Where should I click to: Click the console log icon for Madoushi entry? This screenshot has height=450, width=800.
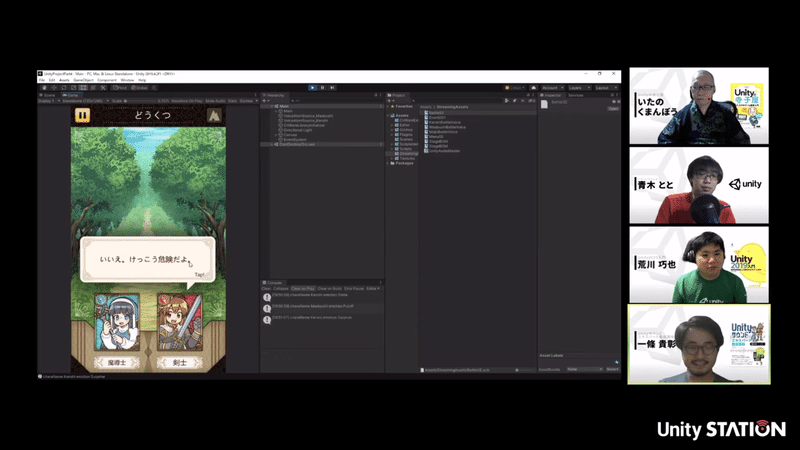[x=267, y=309]
